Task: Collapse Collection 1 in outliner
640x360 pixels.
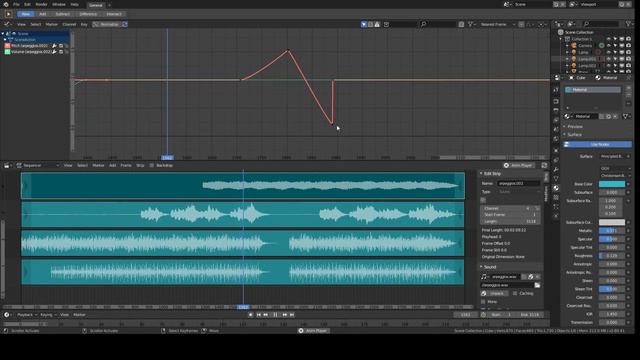Action: pyautogui.click(x=561, y=39)
